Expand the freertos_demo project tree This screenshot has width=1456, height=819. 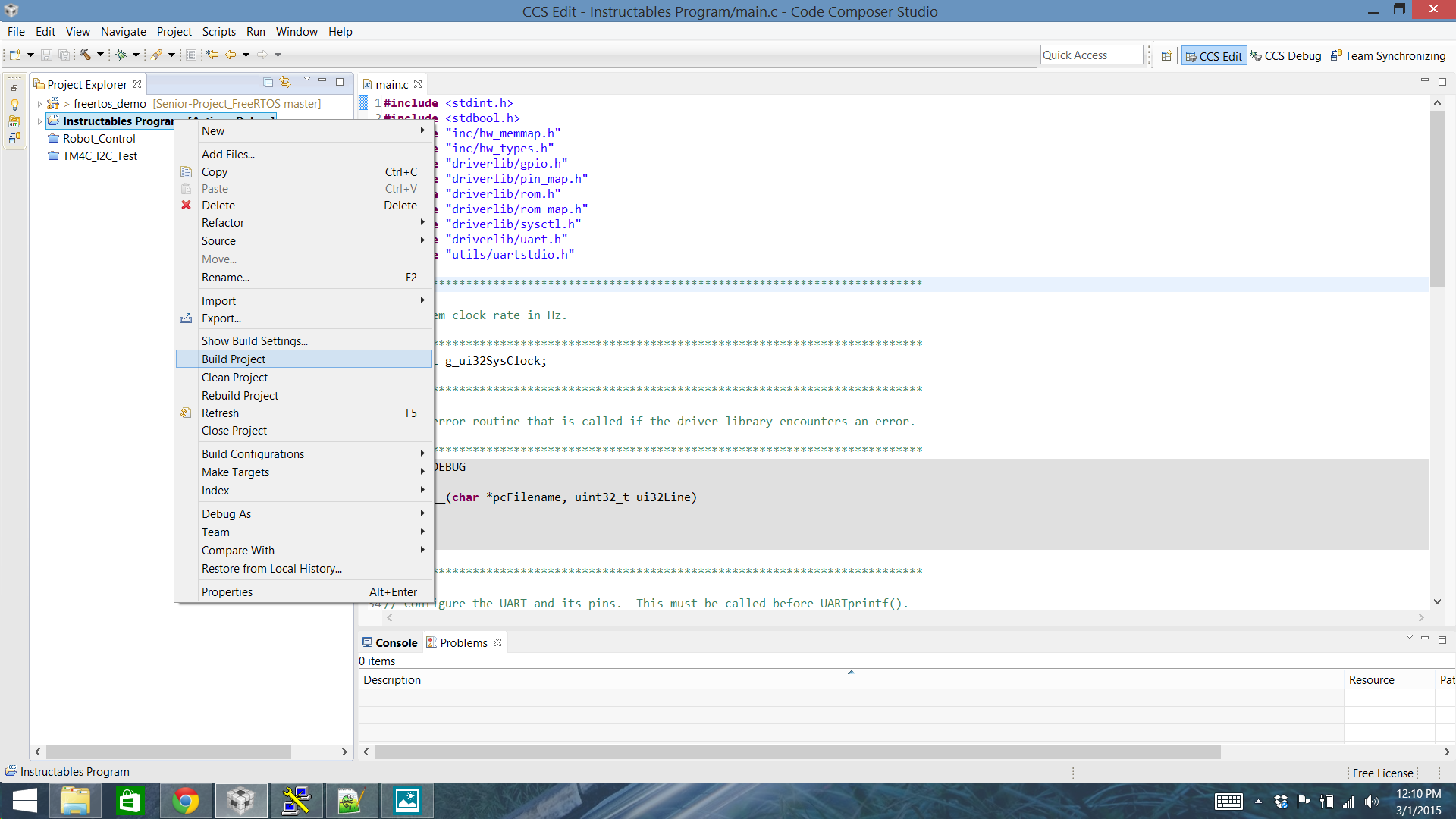click(x=39, y=104)
